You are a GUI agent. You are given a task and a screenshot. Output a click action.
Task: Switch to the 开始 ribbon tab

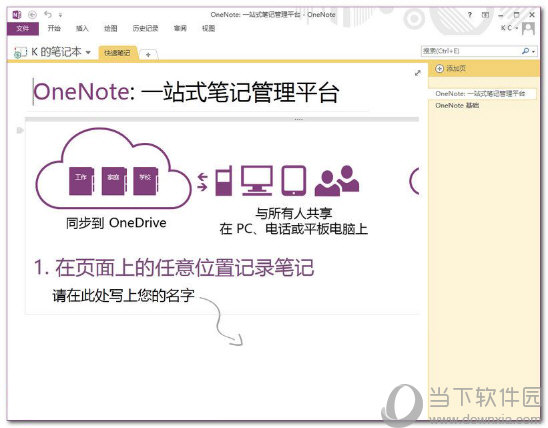[x=54, y=28]
